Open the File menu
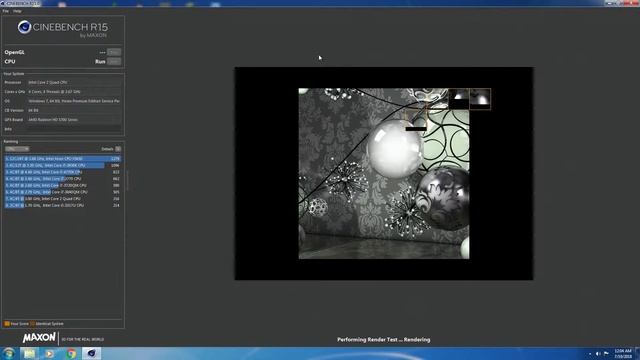The width and height of the screenshot is (640, 360). (x=5, y=11)
